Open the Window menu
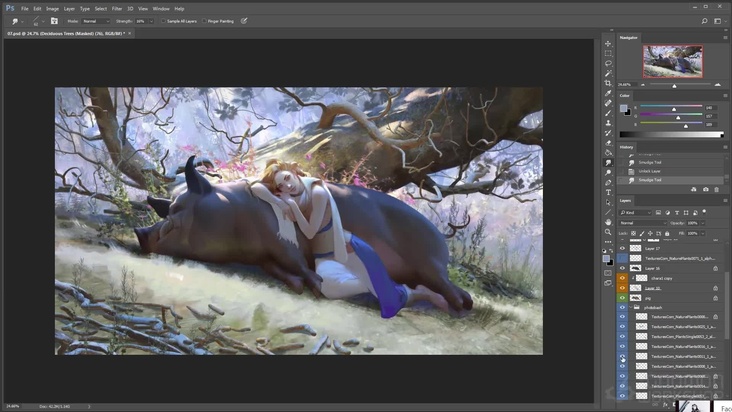Screen dimensions: 732x412 [x=160, y=8]
